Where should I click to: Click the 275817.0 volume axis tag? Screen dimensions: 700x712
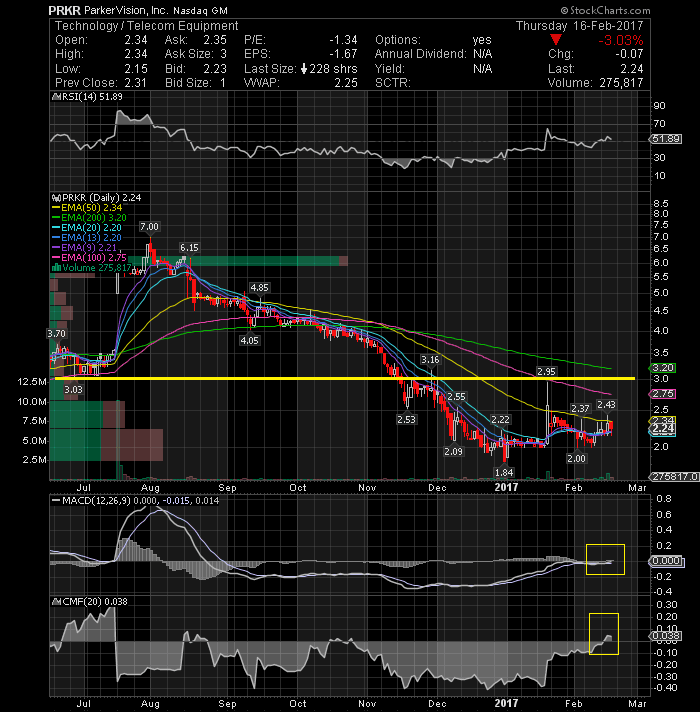tap(674, 477)
